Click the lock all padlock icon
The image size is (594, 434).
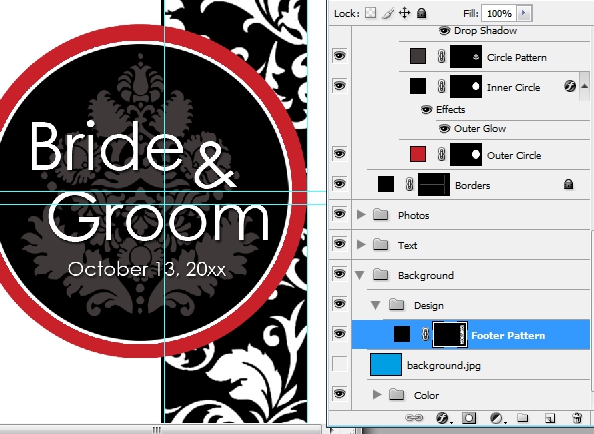[421, 14]
